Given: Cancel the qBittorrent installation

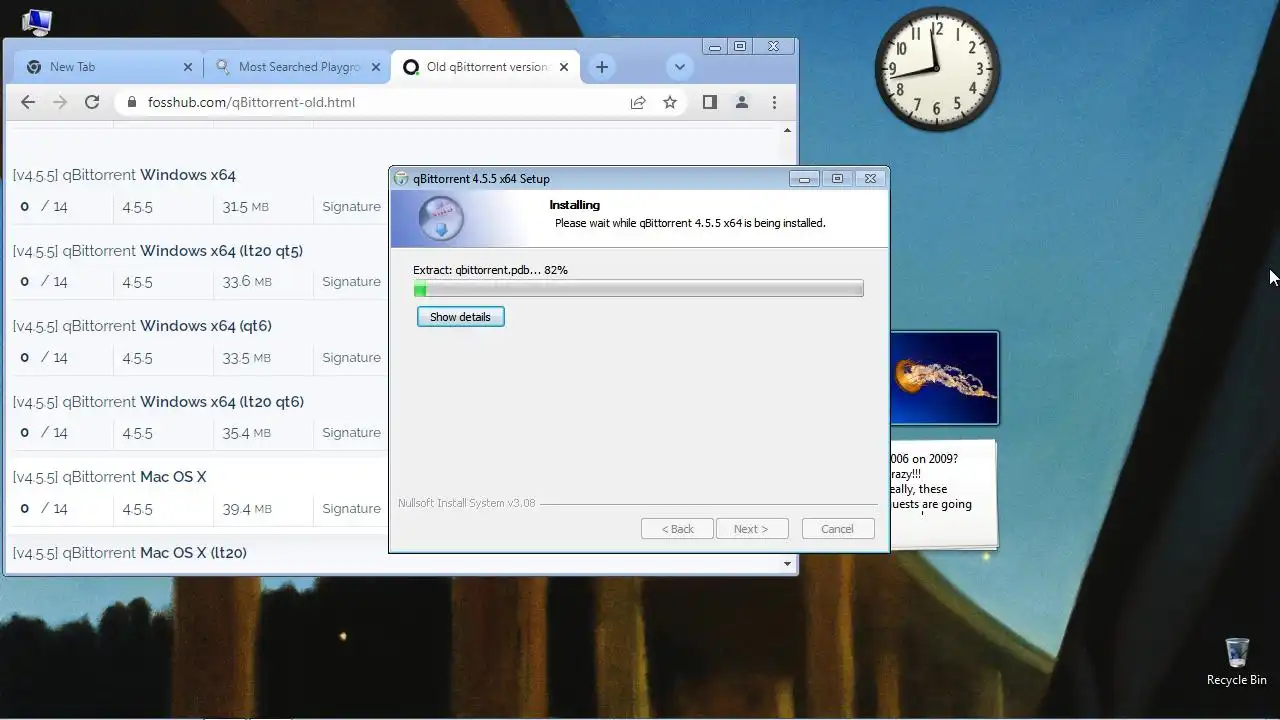Looking at the screenshot, I should point(838,529).
